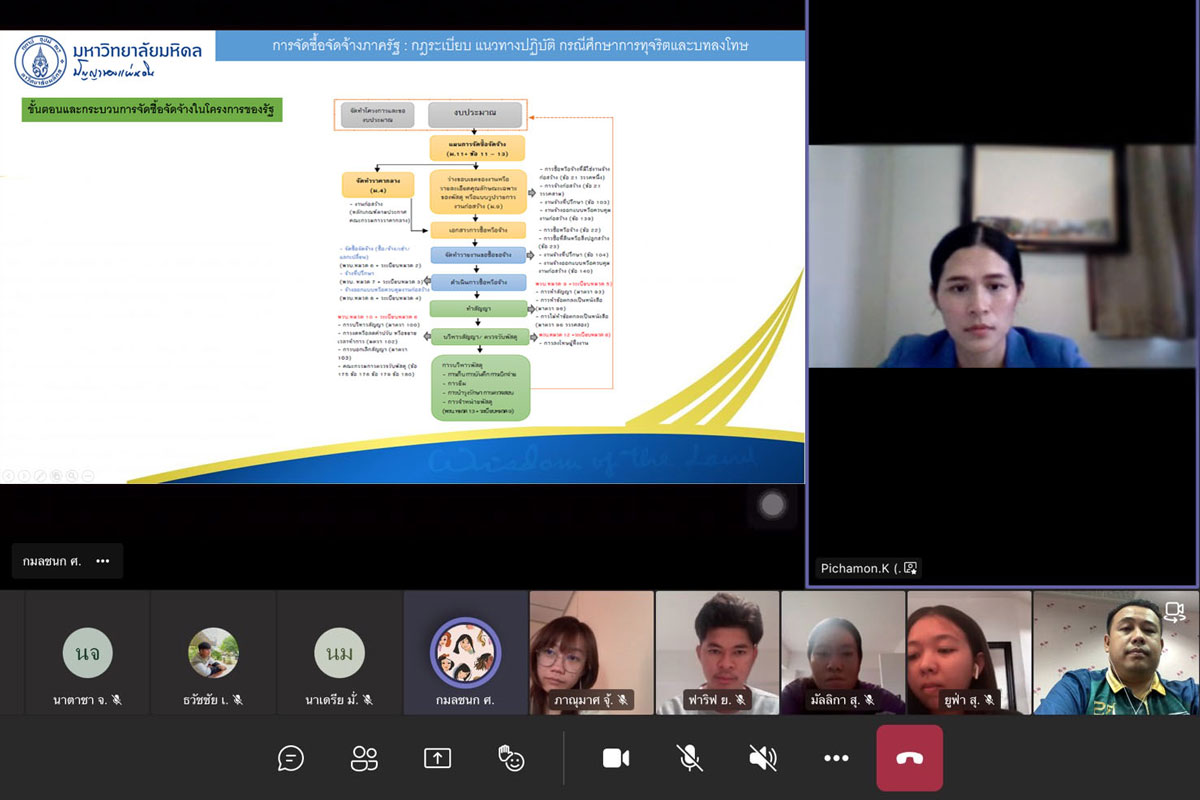This screenshot has width=1200, height=800.
Task: Show the participants list
Action: tap(364, 759)
